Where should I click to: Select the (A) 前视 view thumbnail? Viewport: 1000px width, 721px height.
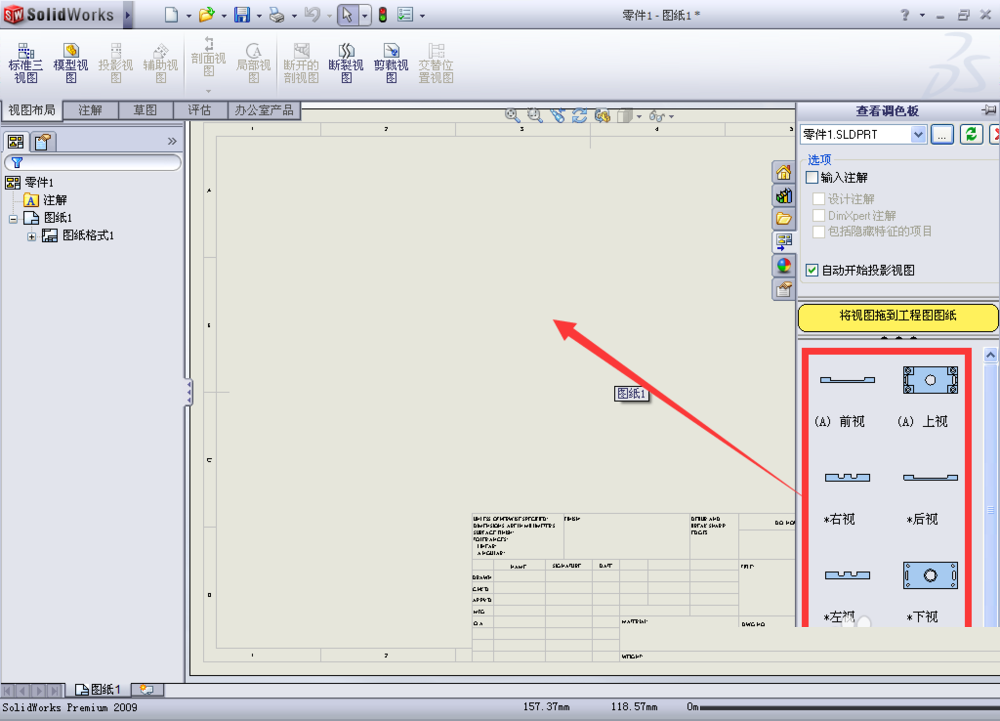click(847, 380)
